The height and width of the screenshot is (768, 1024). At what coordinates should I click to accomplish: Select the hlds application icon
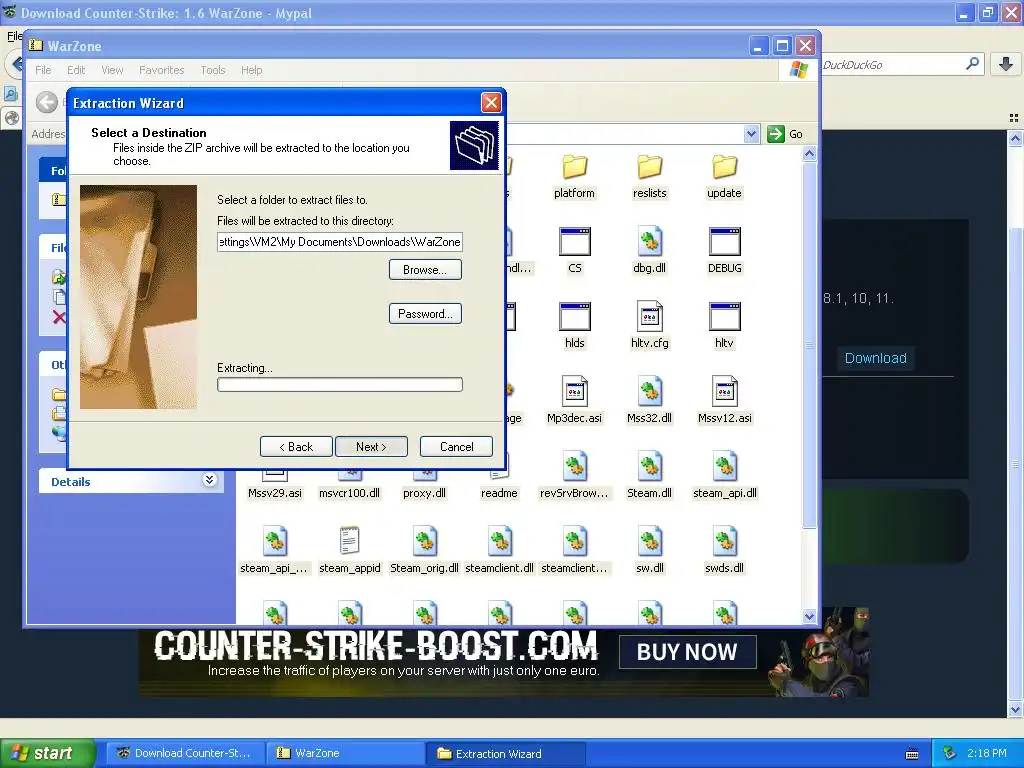[x=575, y=317]
